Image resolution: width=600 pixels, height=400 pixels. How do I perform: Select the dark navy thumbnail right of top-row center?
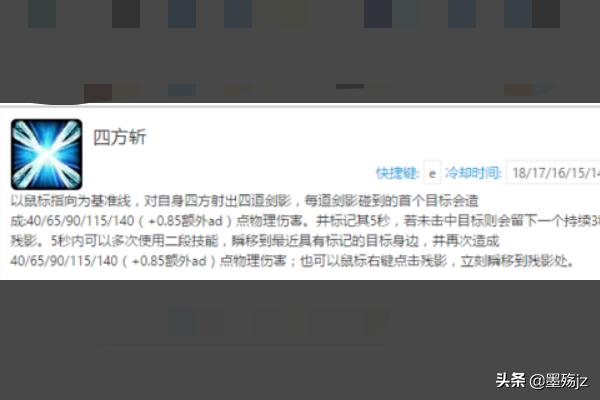(x=378, y=14)
